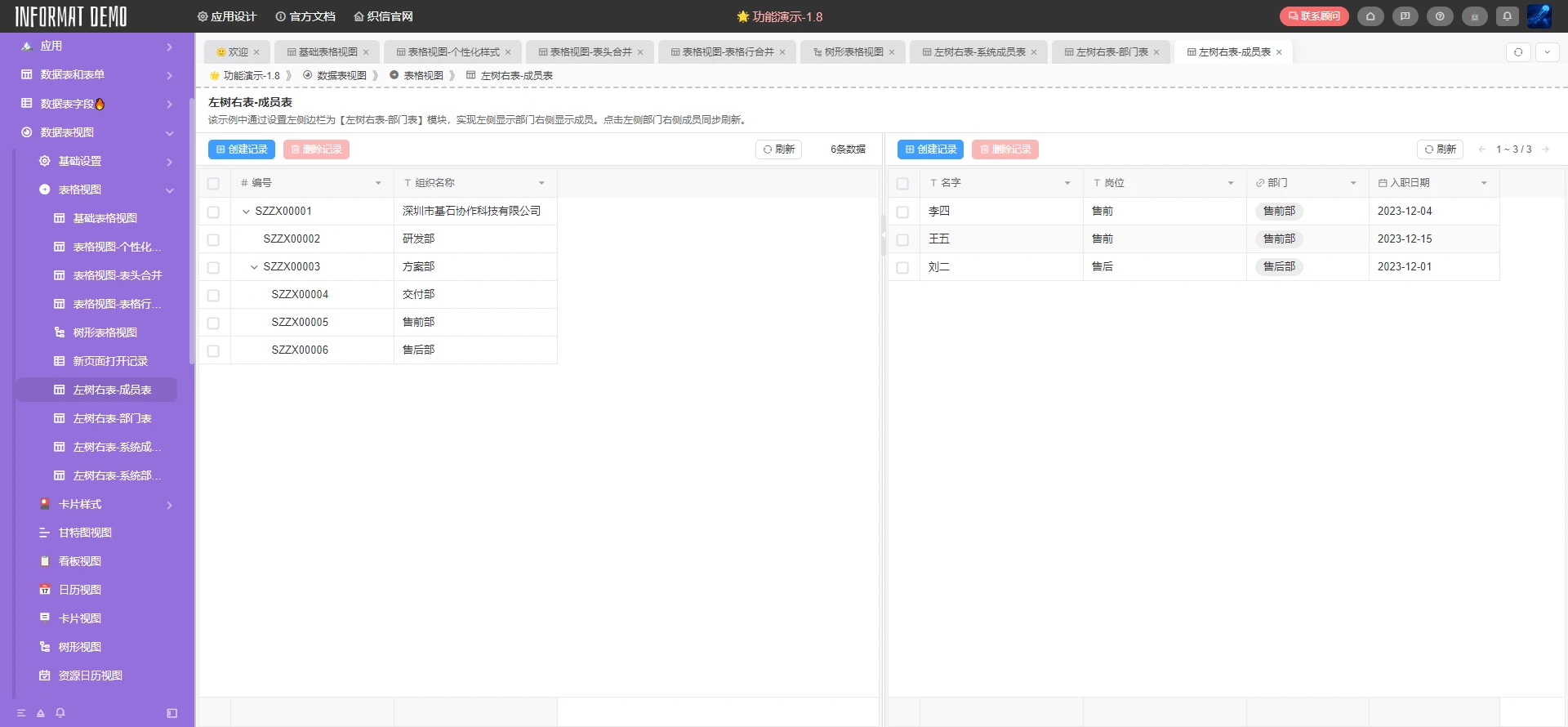This screenshot has width=1568, height=727.
Task: Open the 入职日期 column dropdown
Action: coord(1484,183)
